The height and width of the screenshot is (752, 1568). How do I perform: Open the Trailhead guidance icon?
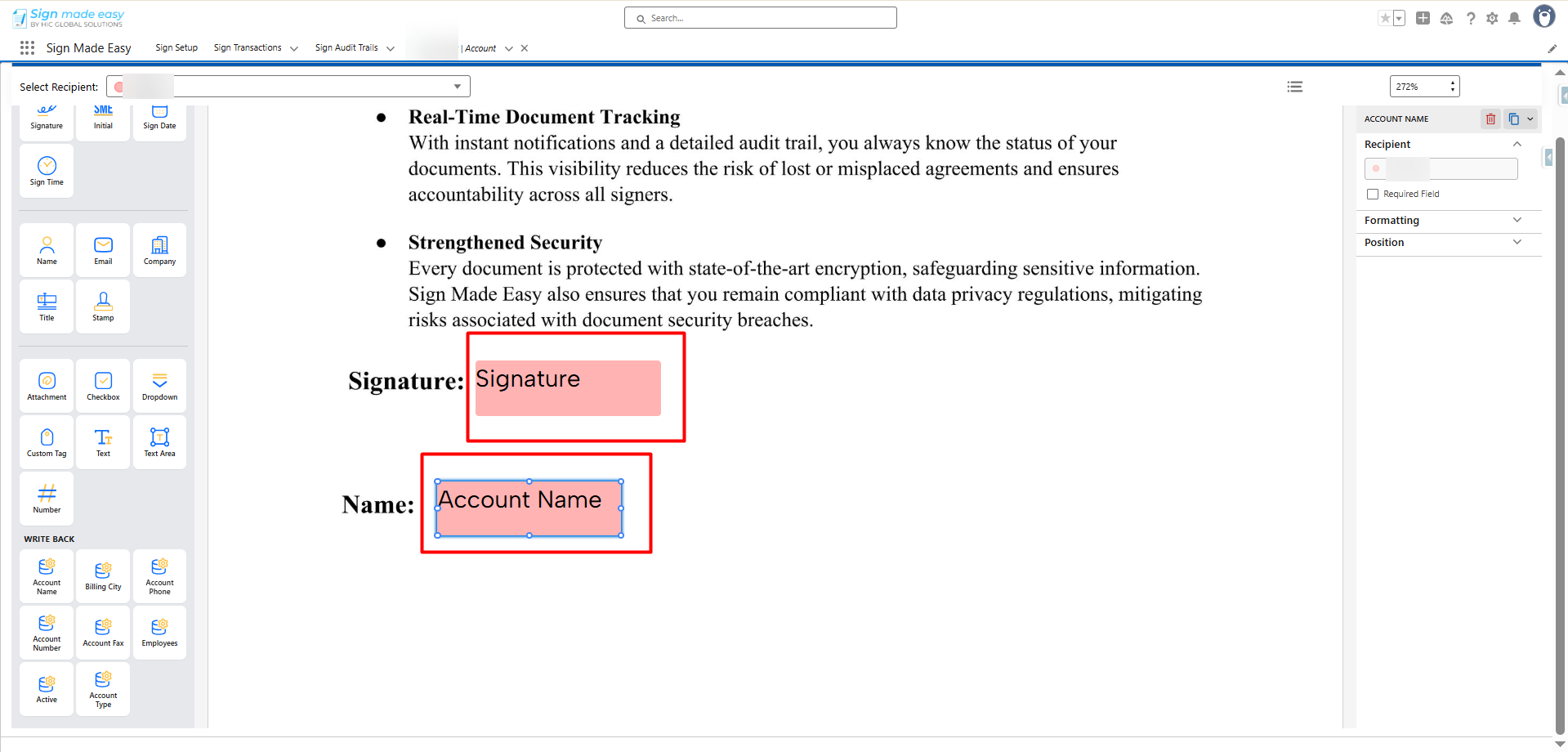[1446, 18]
